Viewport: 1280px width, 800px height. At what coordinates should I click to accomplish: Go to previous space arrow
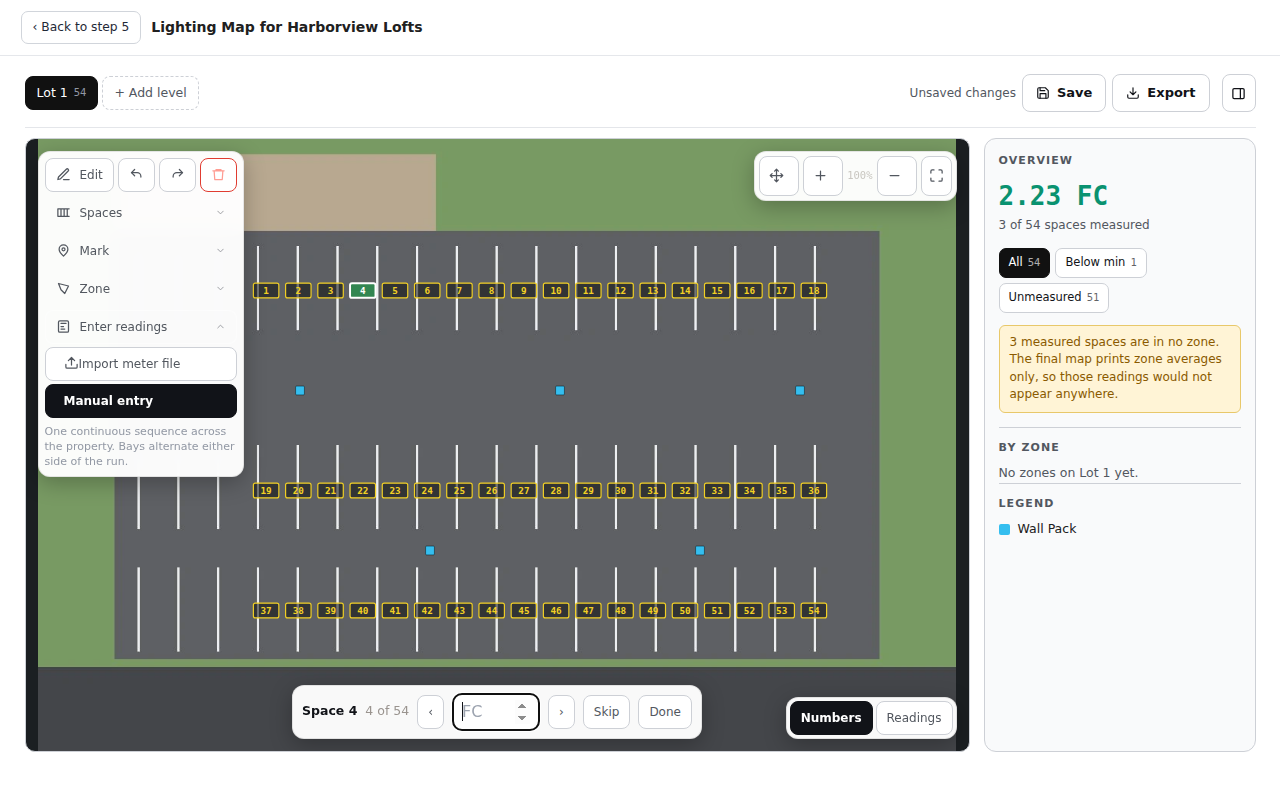coord(430,712)
